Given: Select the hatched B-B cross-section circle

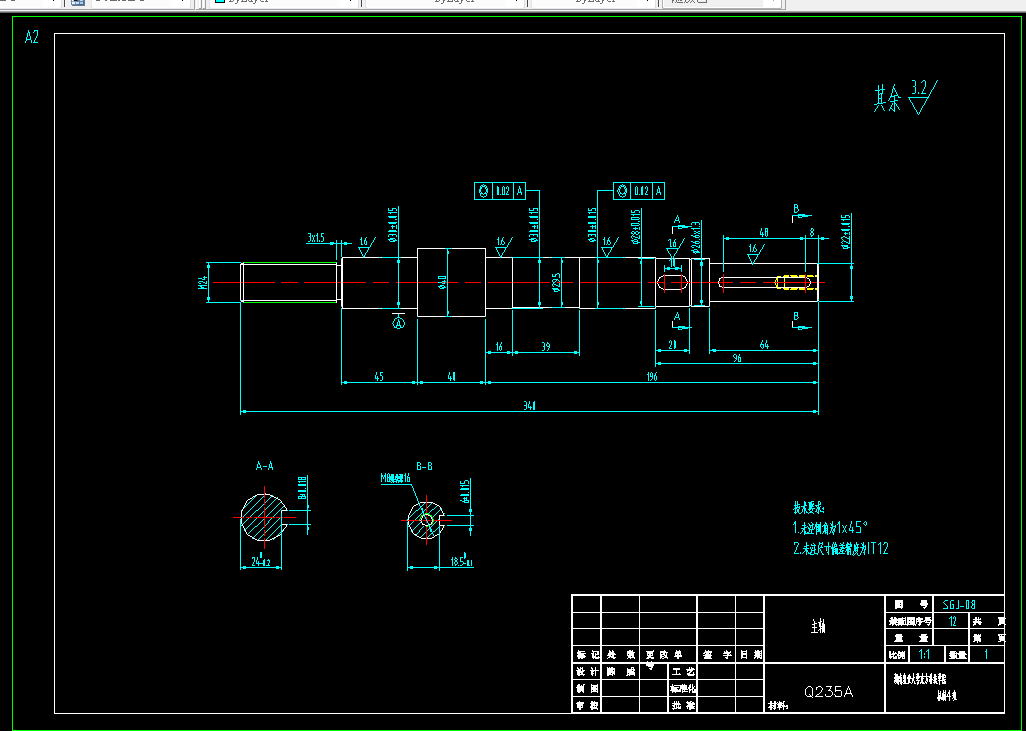Looking at the screenshot, I should [425, 520].
